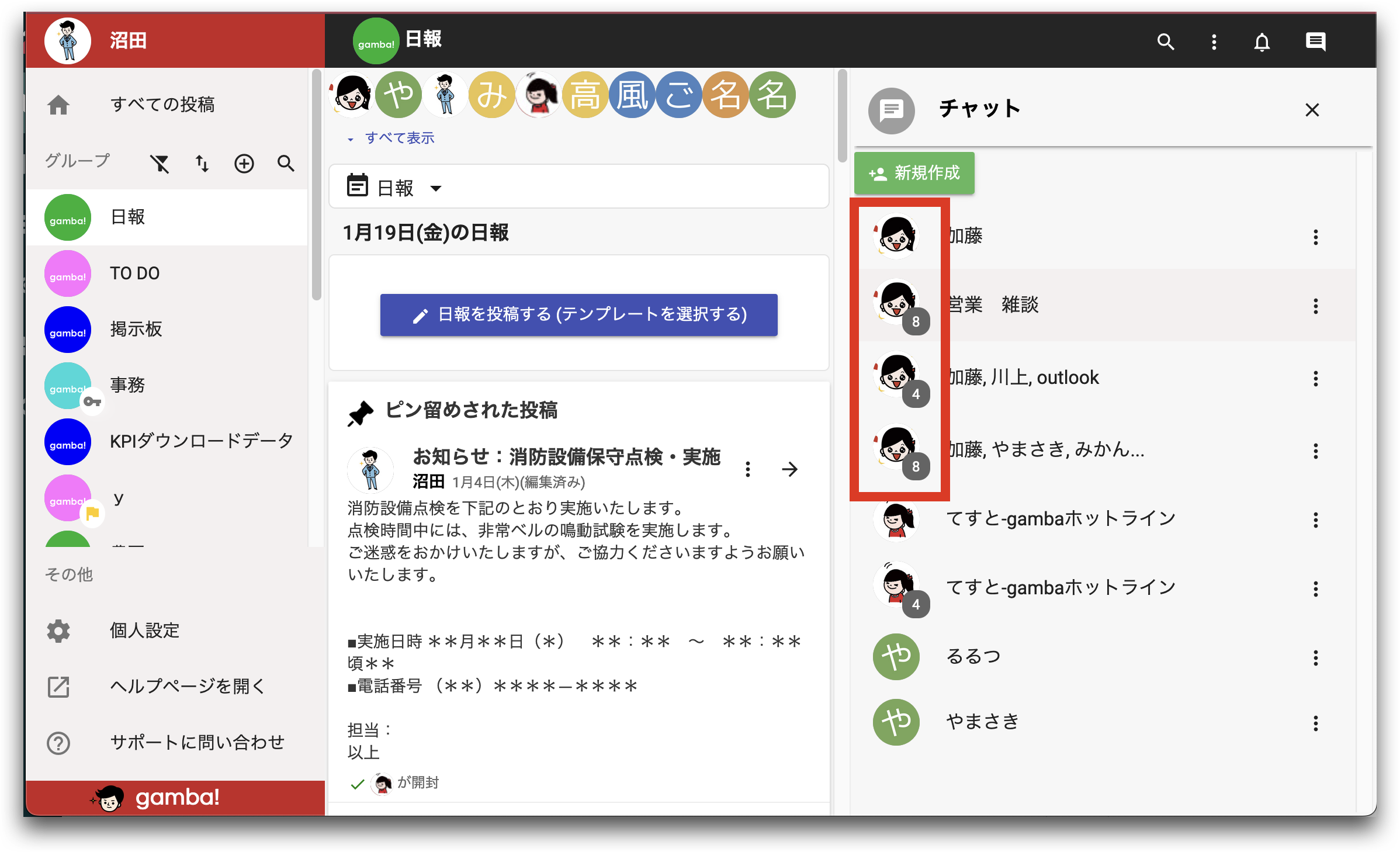Image resolution: width=1400 pixels, height=852 pixels.
Task: Click the group sort icon
Action: point(203,164)
